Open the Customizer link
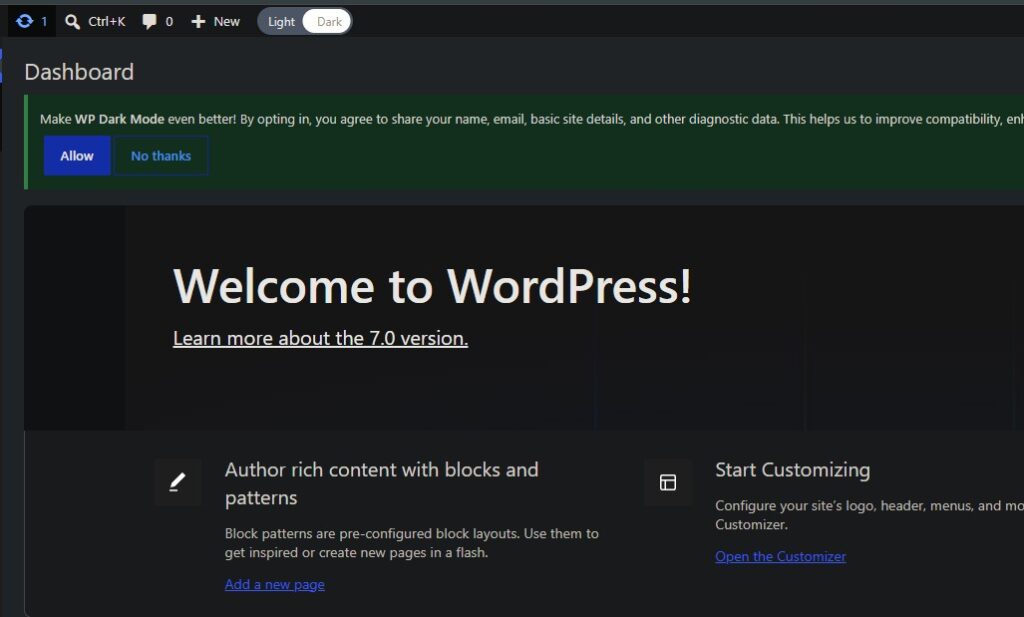This screenshot has height=617, width=1024. [780, 556]
